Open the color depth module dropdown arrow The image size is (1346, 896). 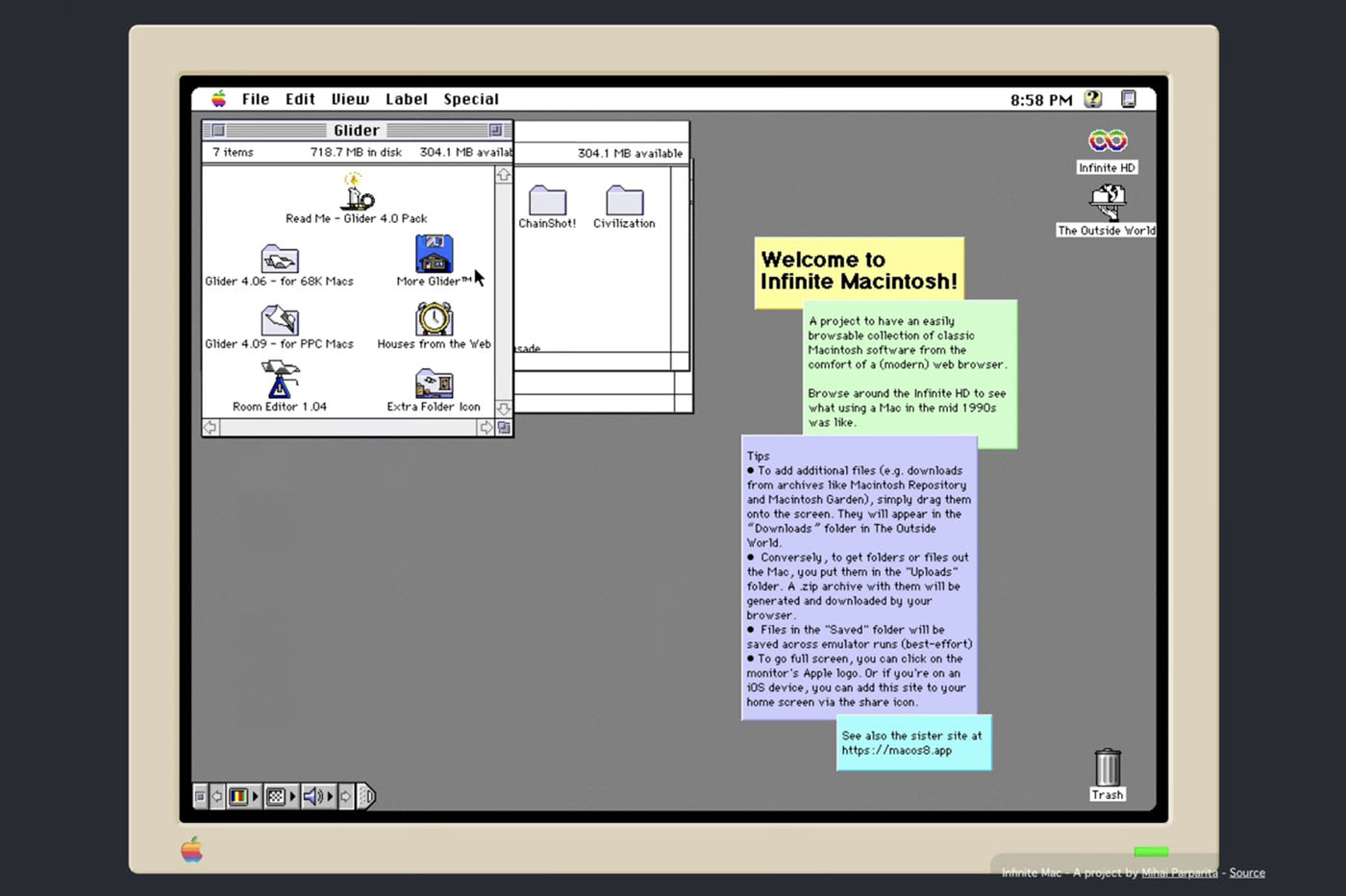(x=256, y=796)
